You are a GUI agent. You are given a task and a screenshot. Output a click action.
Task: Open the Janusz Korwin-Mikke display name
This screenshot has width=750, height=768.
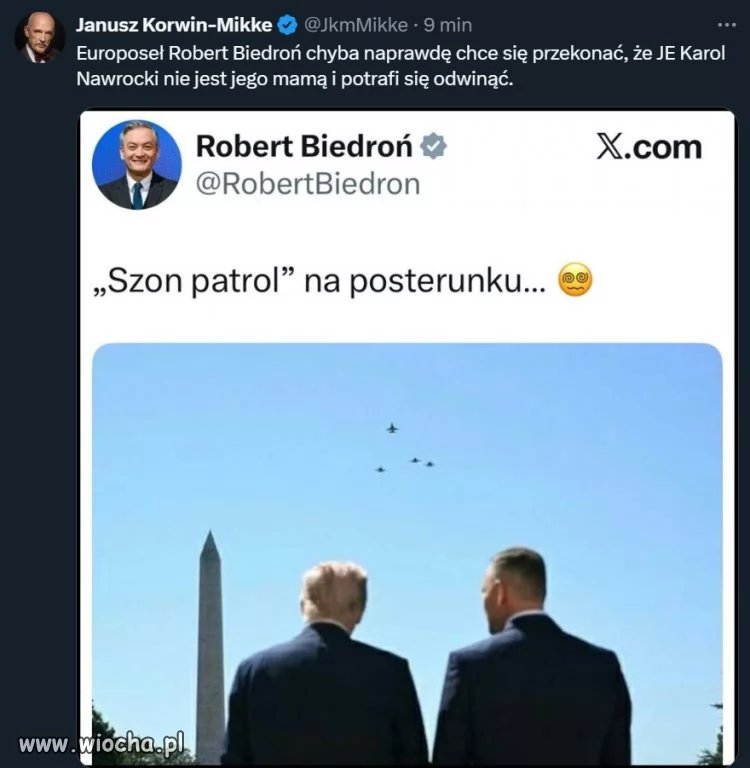pyautogui.click(x=174, y=25)
